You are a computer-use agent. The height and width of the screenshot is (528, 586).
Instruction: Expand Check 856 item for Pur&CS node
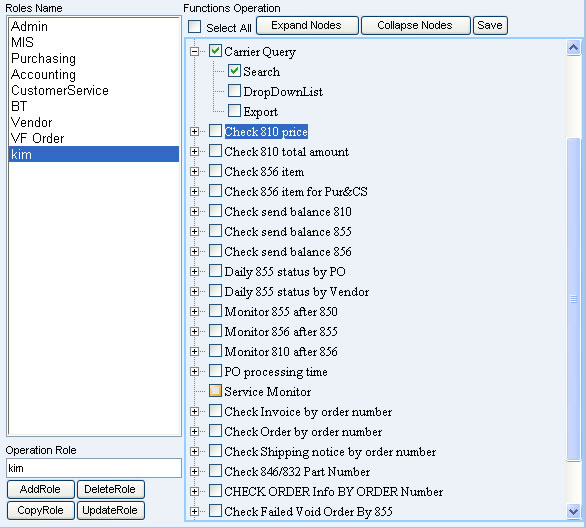(194, 191)
